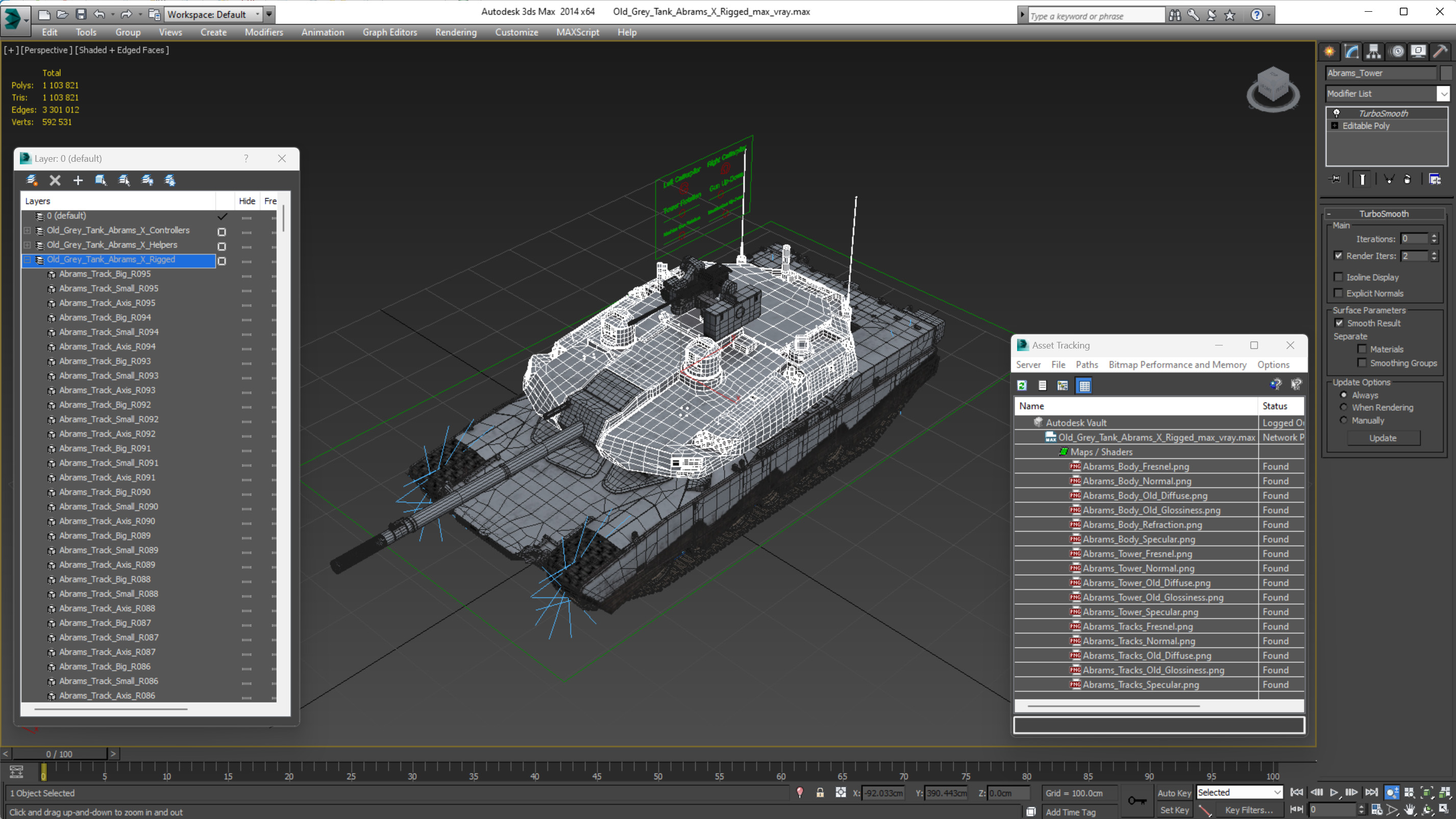Click the binoculars search icon in title bar
The width and height of the screenshot is (1456, 819).
point(1174,15)
